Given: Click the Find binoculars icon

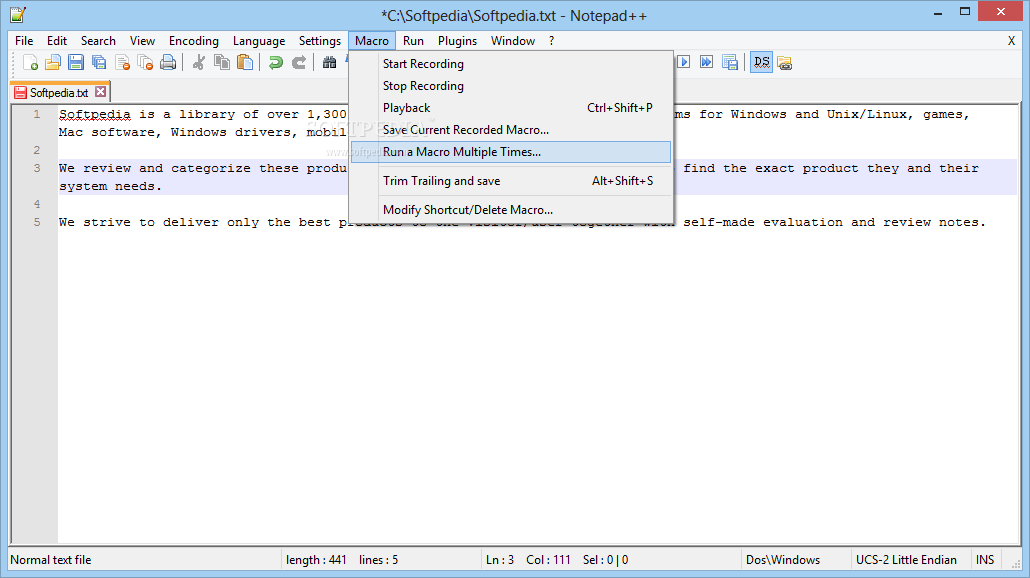Looking at the screenshot, I should 330,63.
